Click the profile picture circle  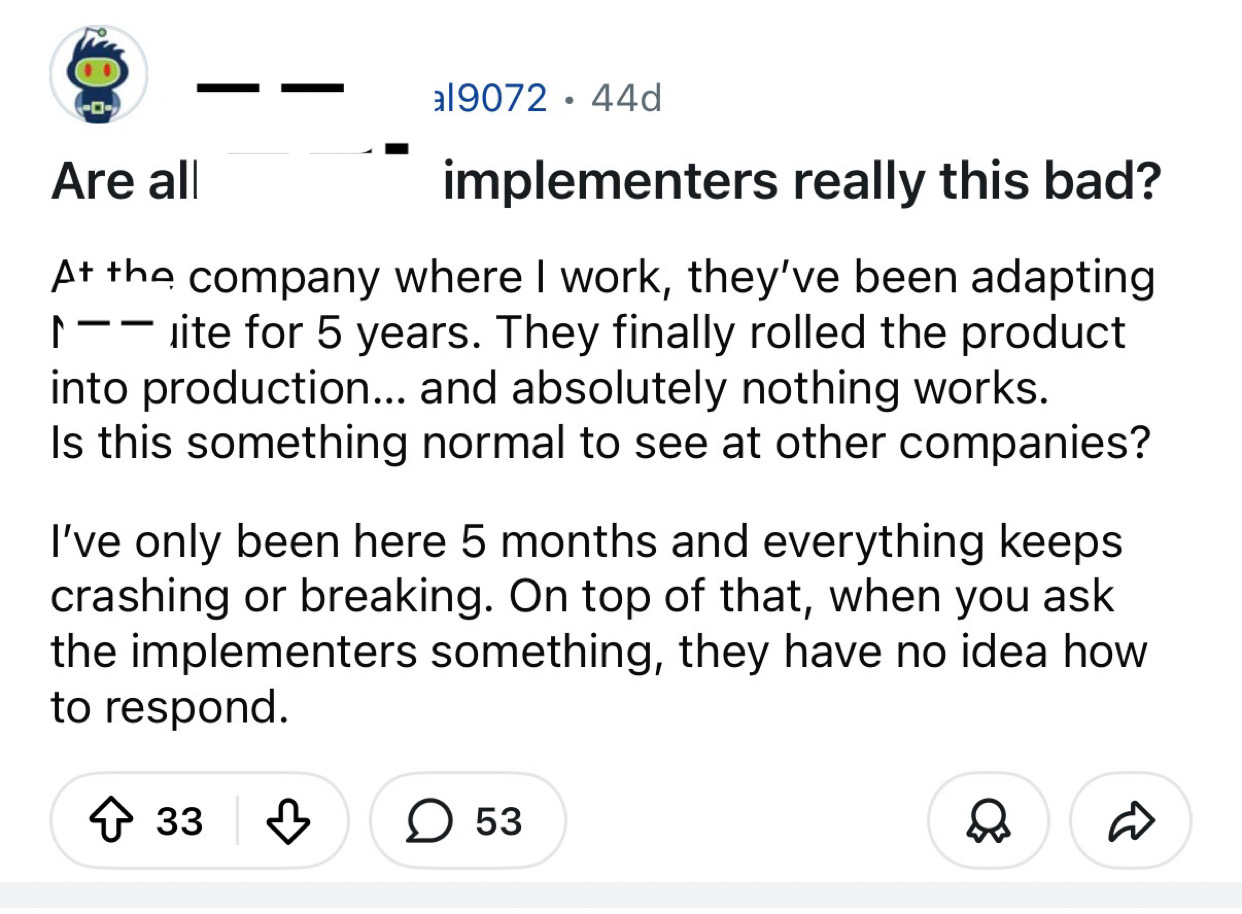[99, 74]
